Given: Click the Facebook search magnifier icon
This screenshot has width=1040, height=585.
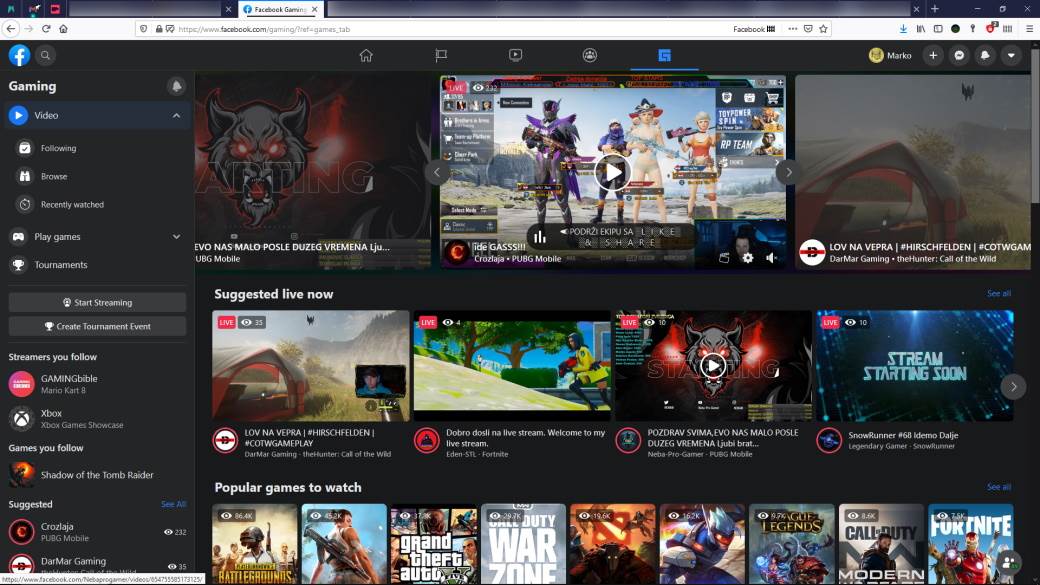Looking at the screenshot, I should coord(45,55).
